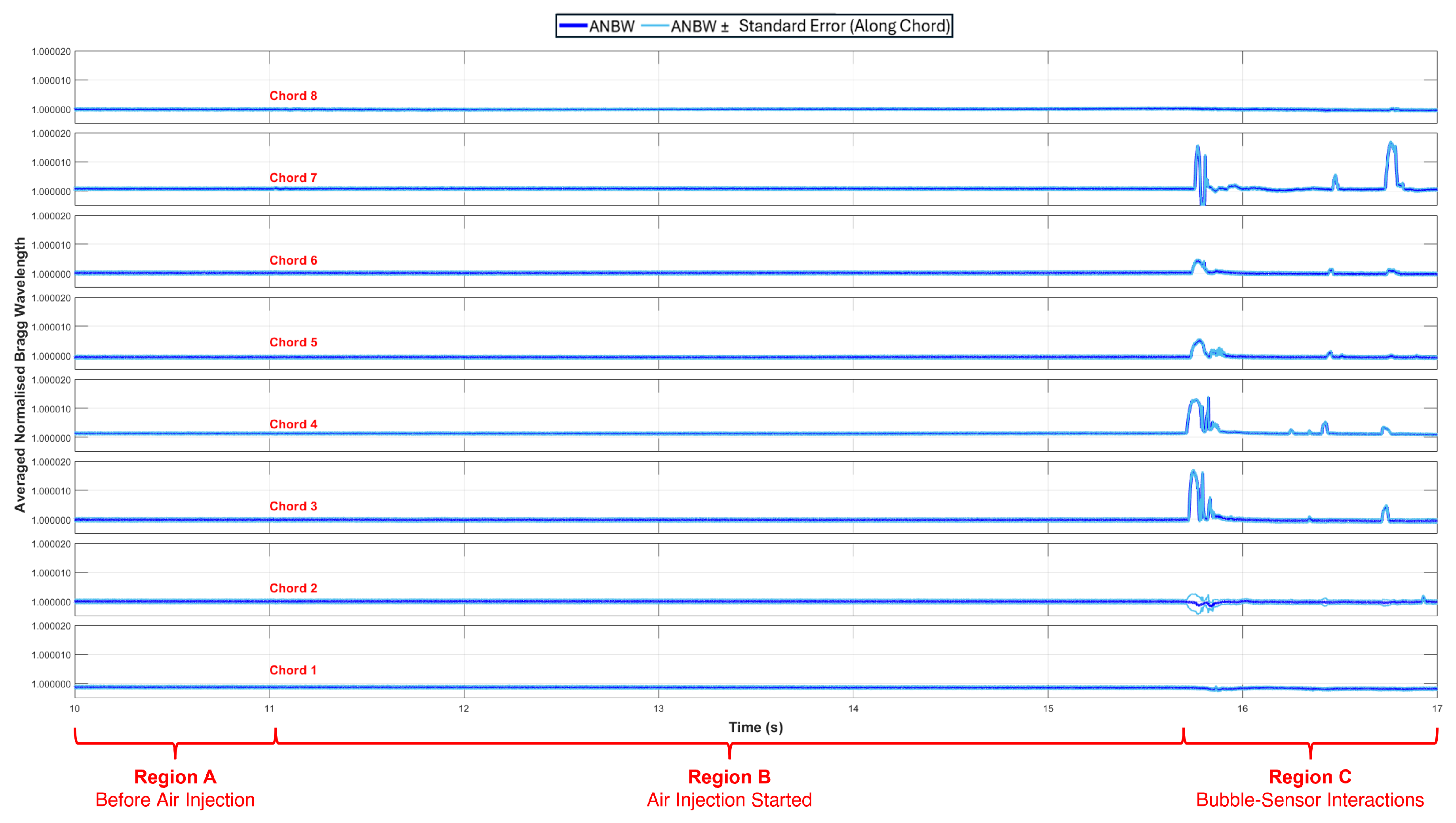Click the Chord 2 annotation

(x=293, y=588)
